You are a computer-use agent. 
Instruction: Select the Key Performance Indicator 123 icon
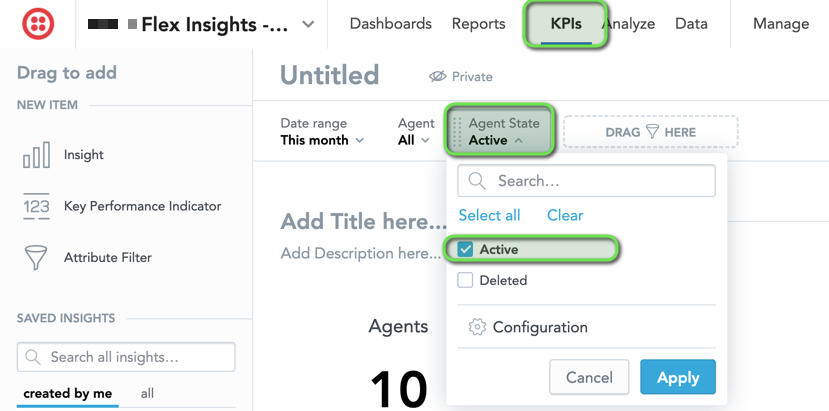pyautogui.click(x=36, y=206)
